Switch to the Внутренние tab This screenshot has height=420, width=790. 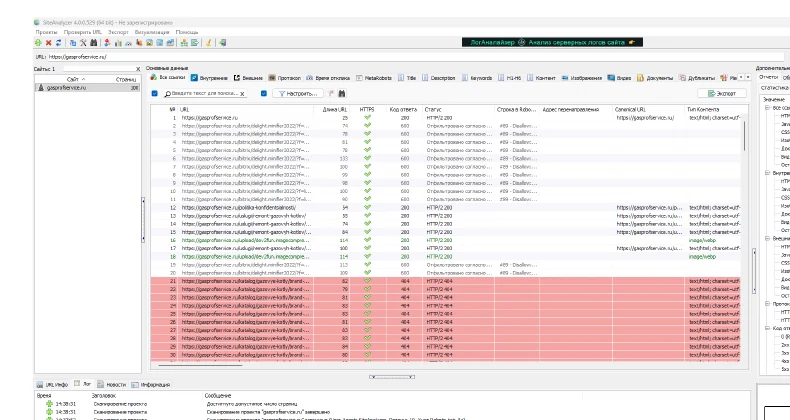209,78
